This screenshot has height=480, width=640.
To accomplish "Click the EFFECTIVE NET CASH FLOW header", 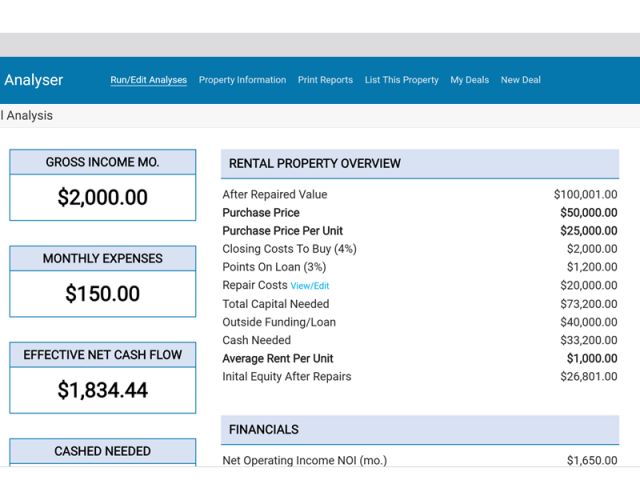I will pyautogui.click(x=102, y=355).
